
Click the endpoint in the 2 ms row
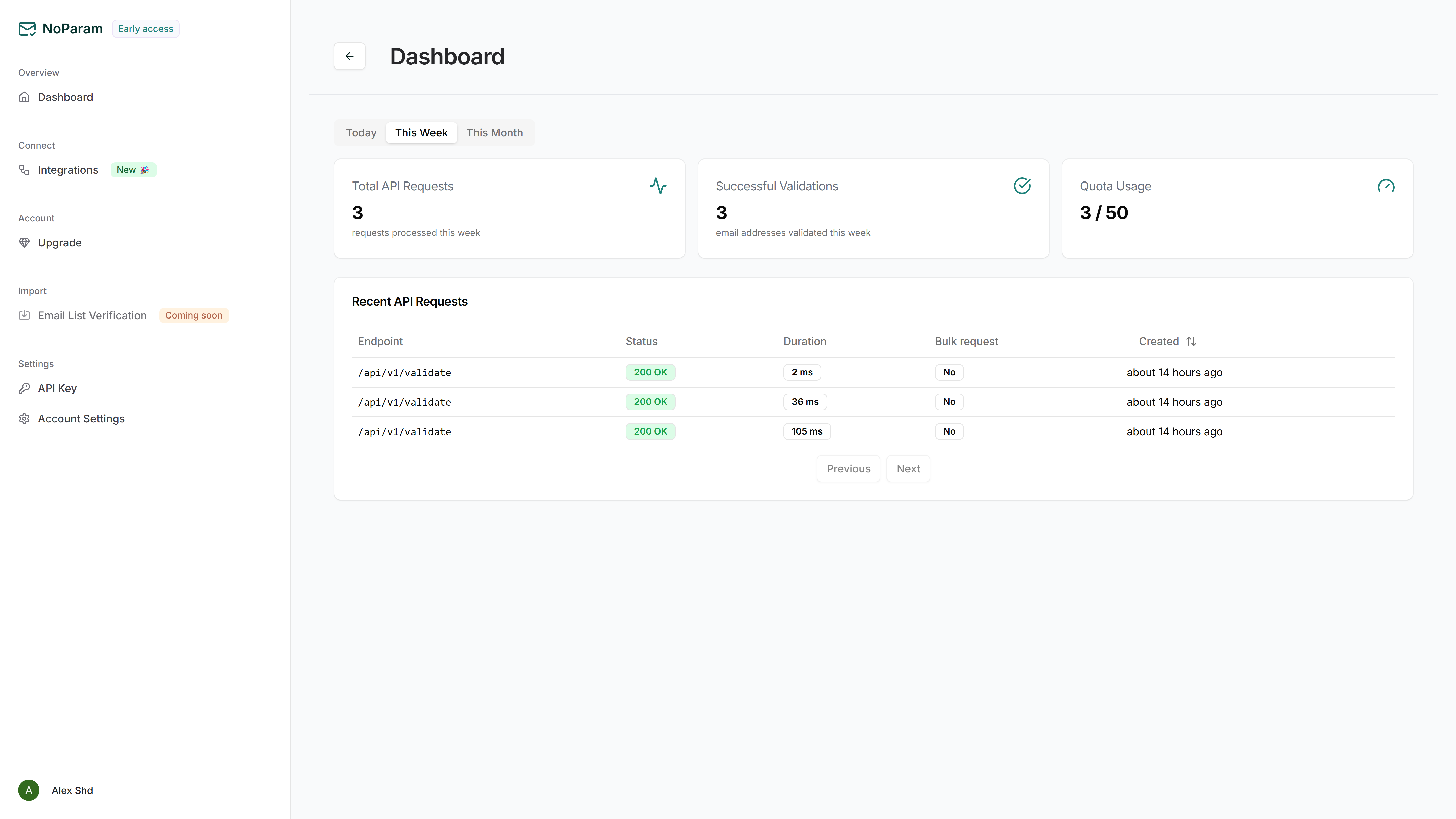click(405, 373)
